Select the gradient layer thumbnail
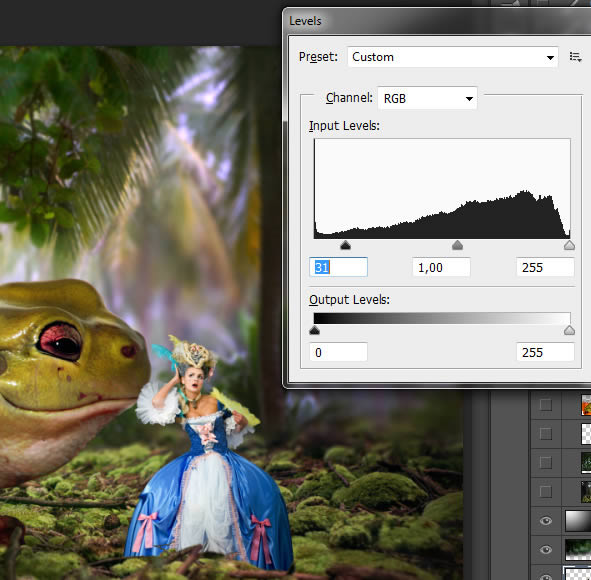591x580 pixels. 578,521
